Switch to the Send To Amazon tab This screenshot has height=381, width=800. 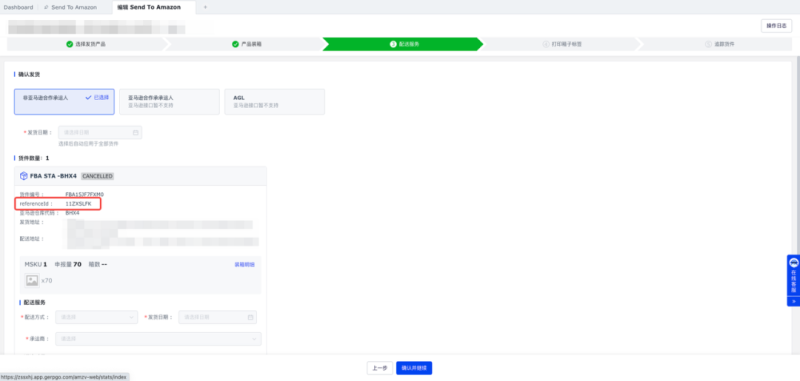pos(70,7)
